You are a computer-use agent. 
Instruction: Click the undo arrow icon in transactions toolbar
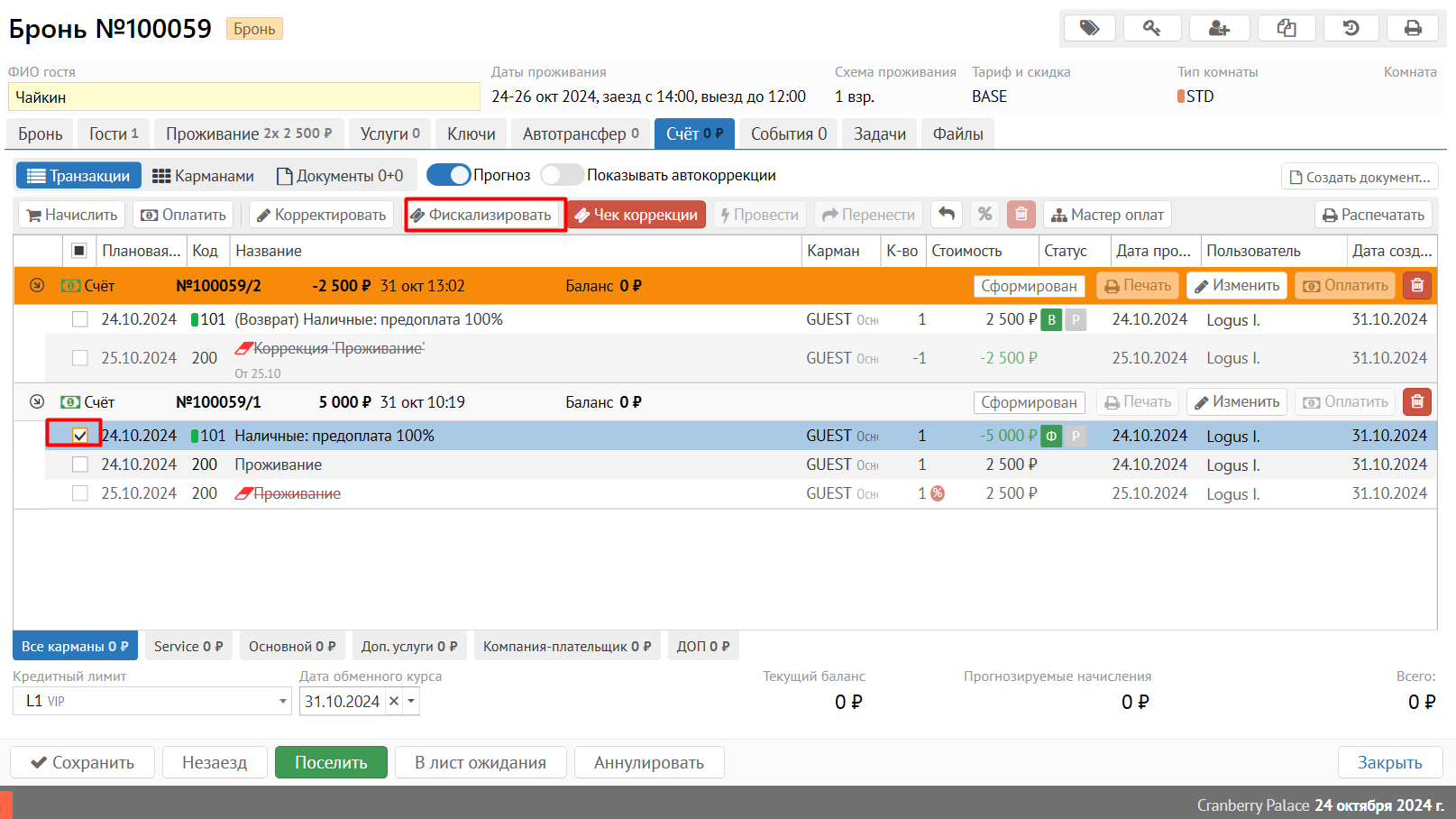(x=947, y=215)
